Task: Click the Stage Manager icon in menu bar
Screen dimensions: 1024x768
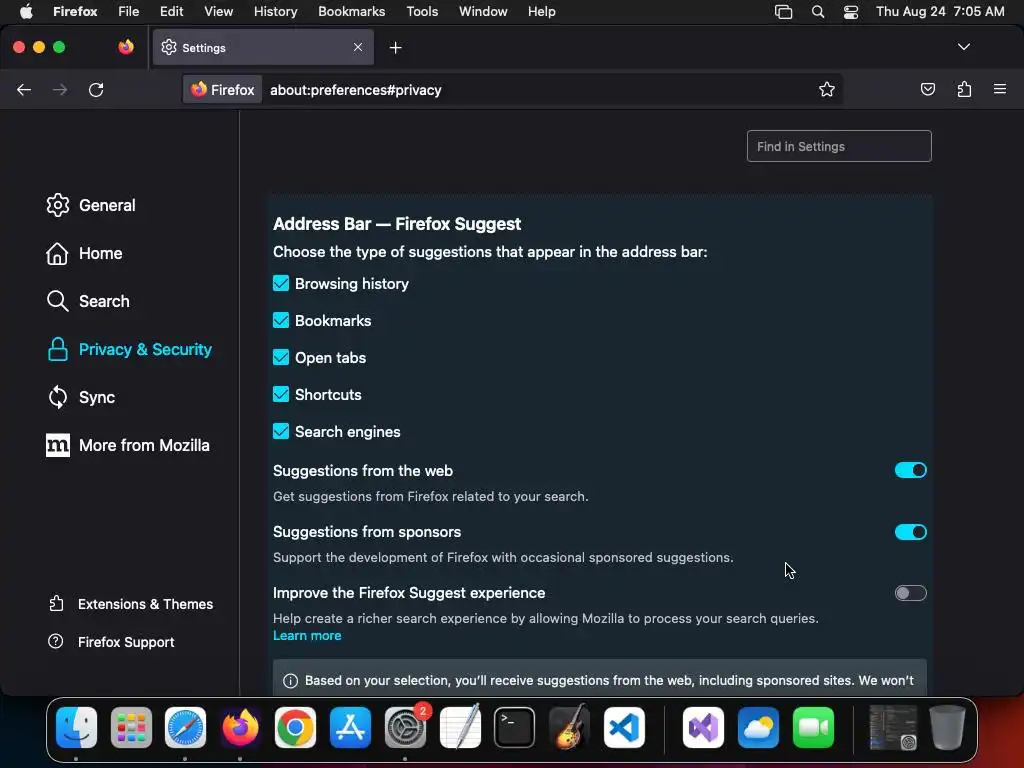Action: 783,12
